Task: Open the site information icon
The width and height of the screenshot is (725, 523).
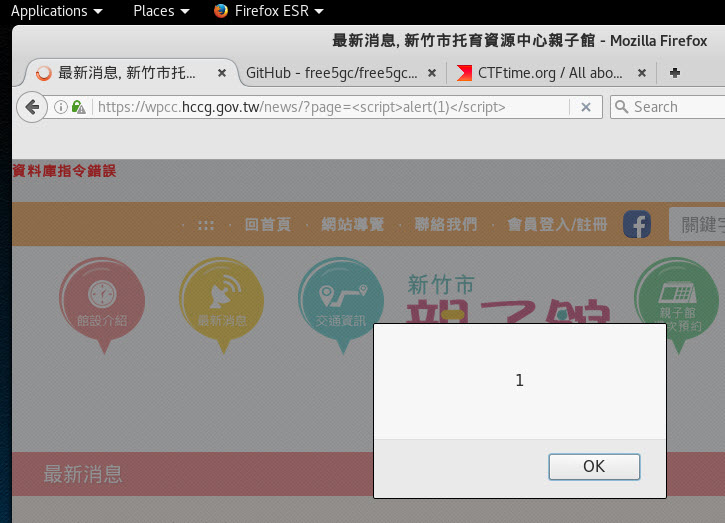Action: 60,107
